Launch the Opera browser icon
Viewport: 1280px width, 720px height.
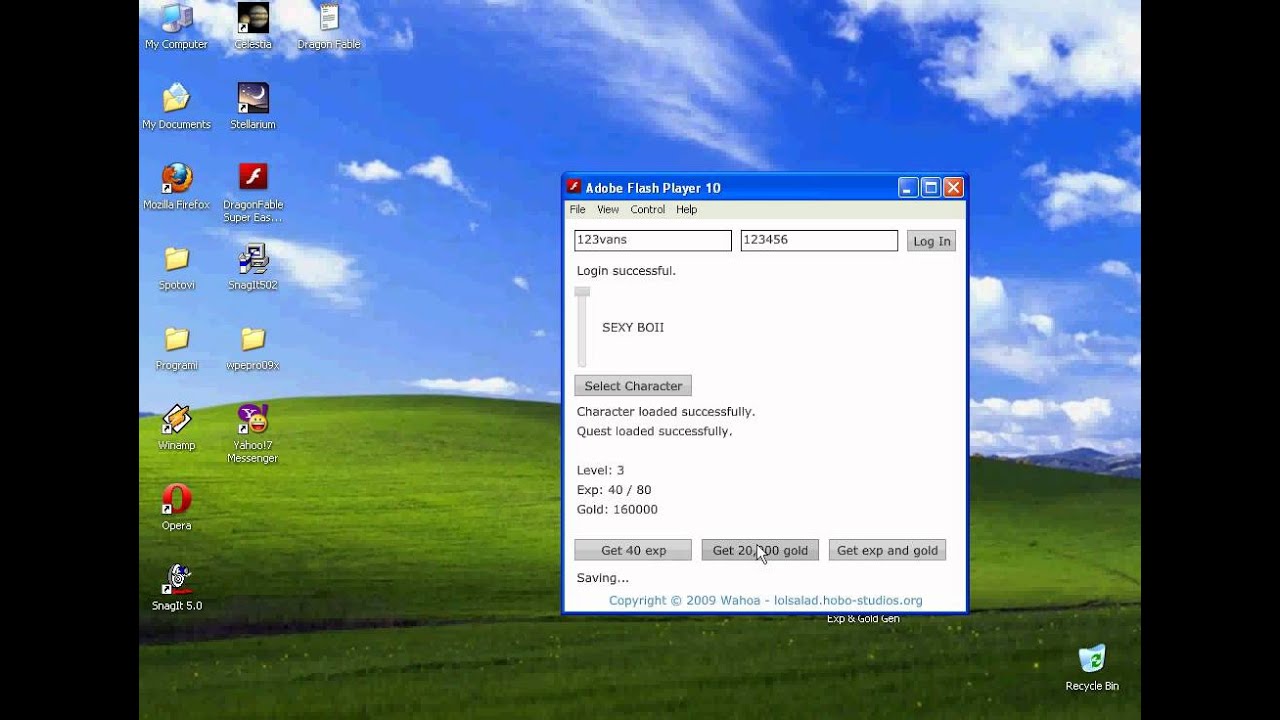pos(176,499)
